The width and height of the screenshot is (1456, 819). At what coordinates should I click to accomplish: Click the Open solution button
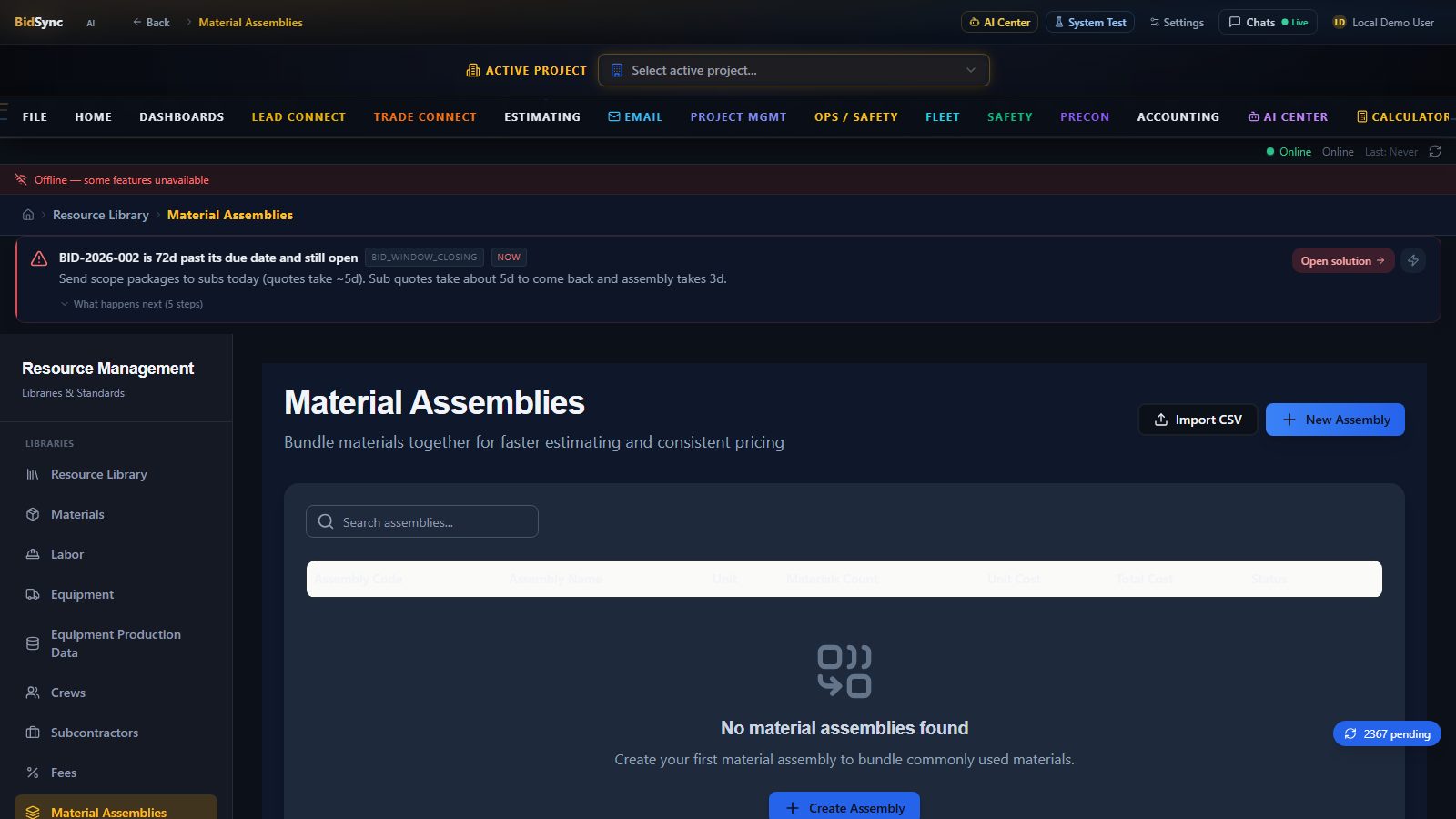point(1343,260)
